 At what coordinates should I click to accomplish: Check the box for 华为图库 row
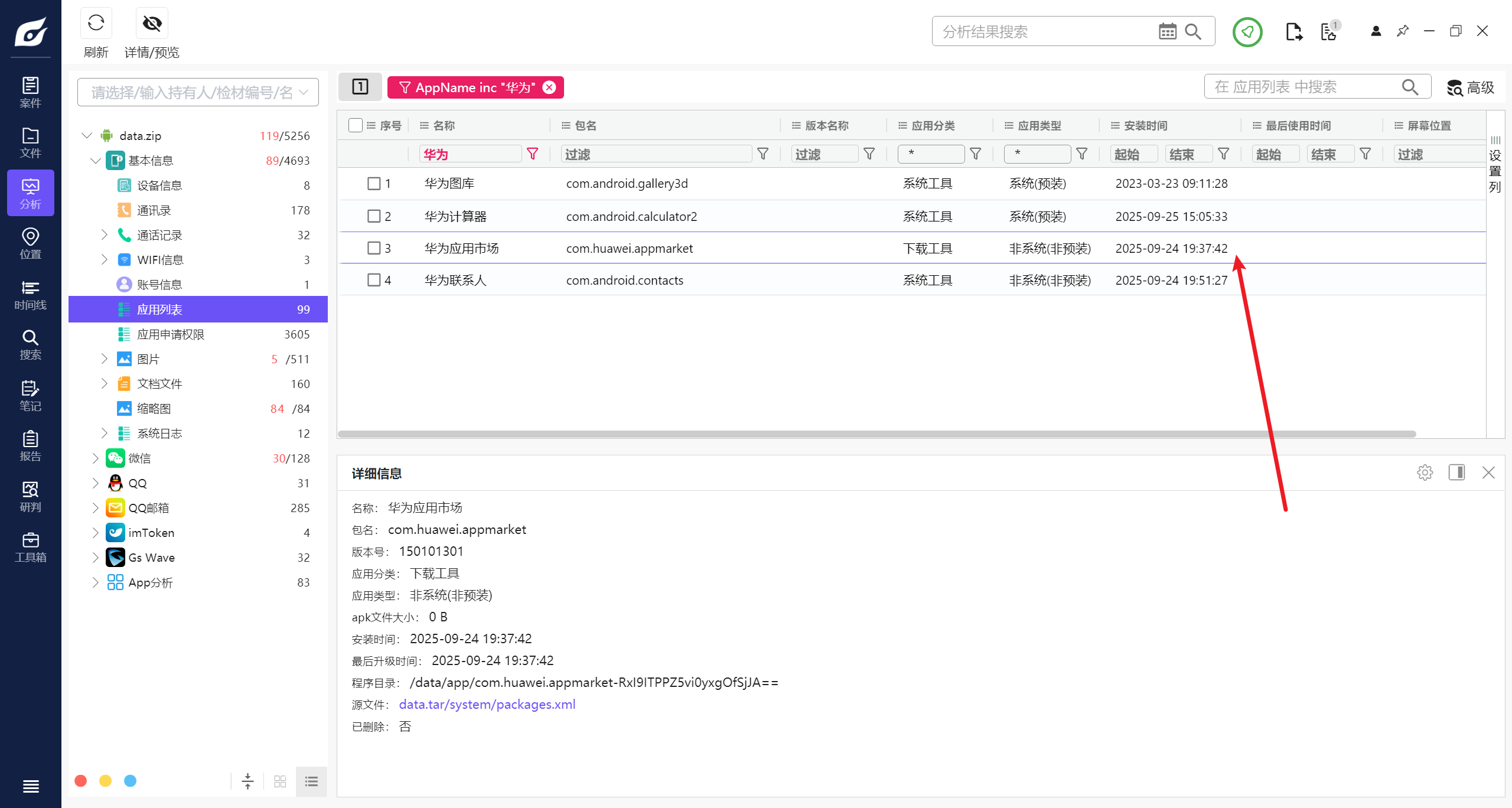coord(374,184)
